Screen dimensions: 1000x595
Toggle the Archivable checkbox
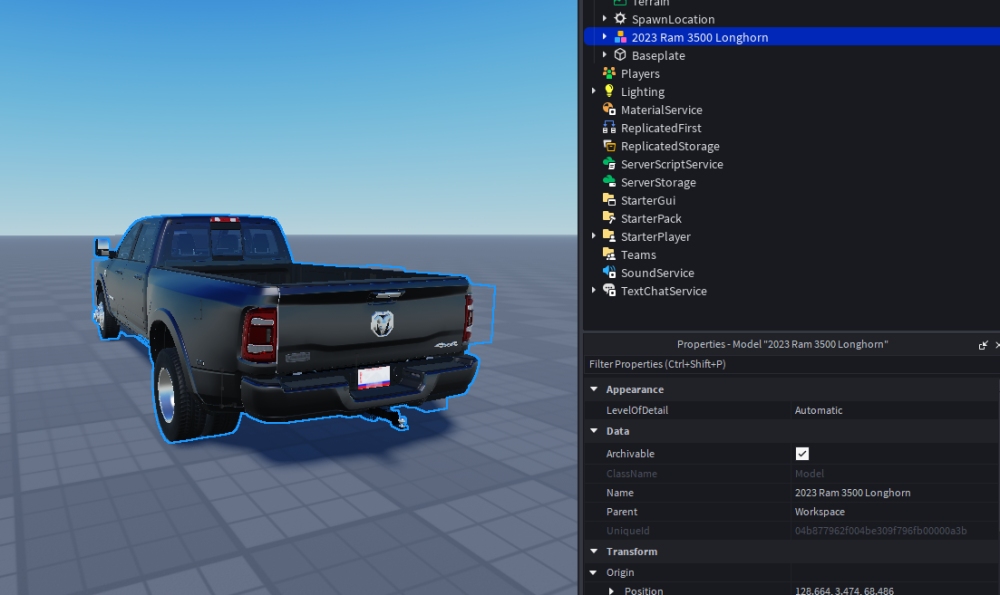(802, 453)
